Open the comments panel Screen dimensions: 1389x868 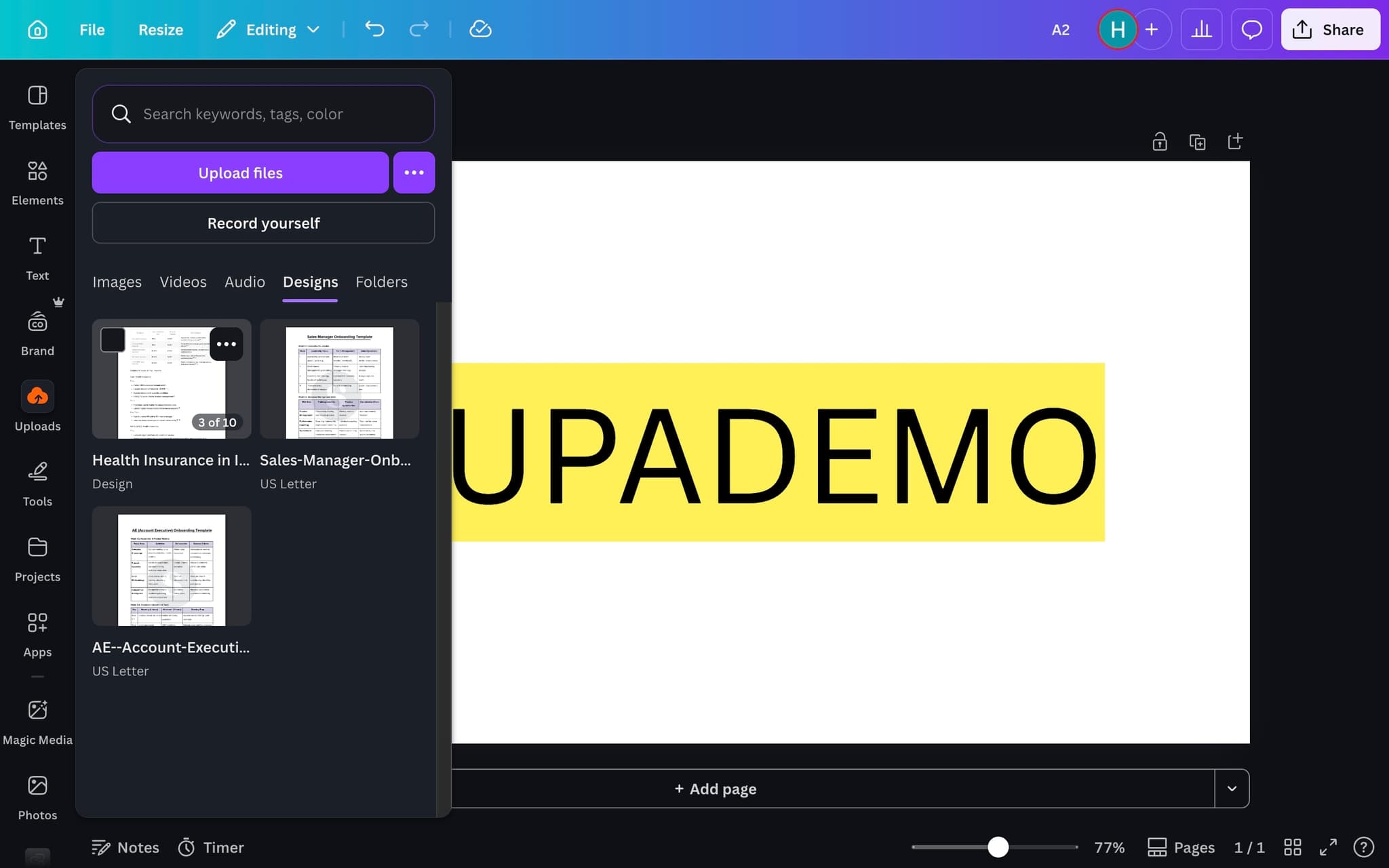point(1252,29)
